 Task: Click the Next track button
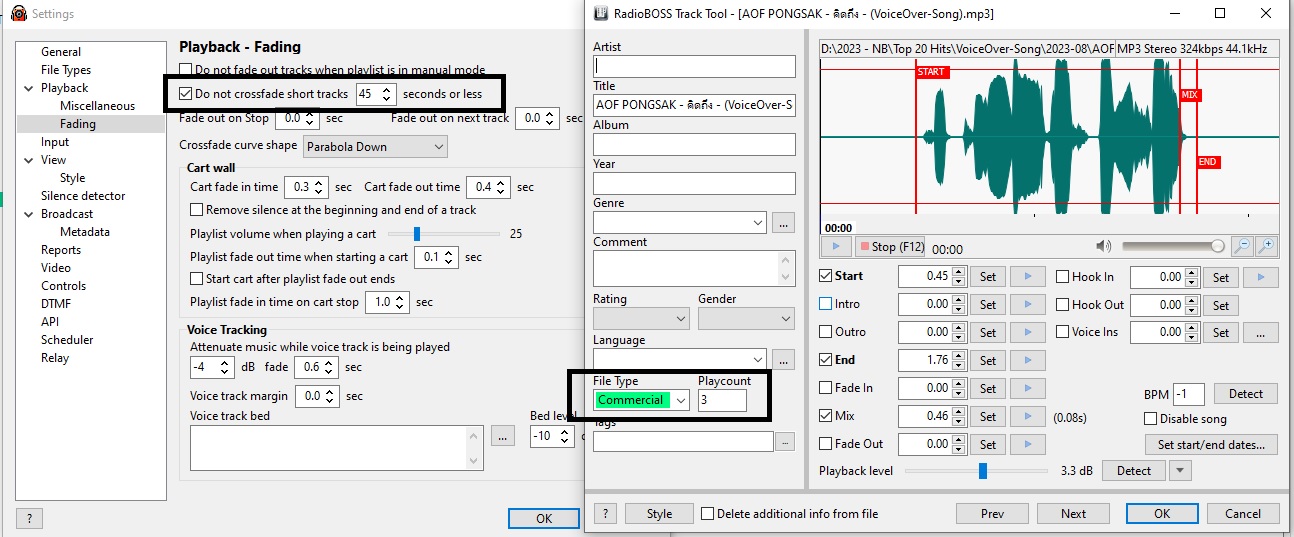coord(1073,514)
